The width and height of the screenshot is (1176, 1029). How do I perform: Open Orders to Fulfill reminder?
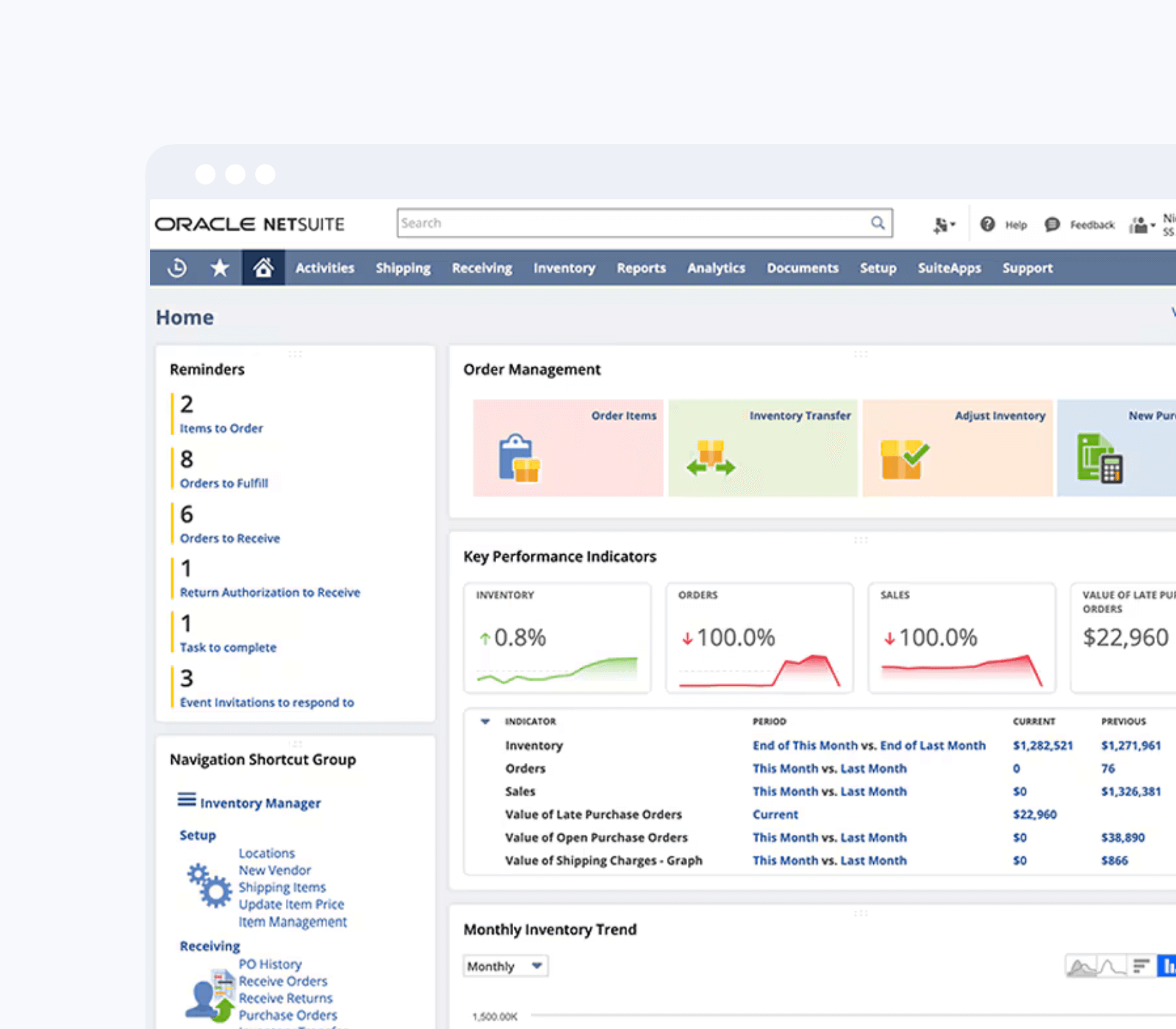click(224, 483)
